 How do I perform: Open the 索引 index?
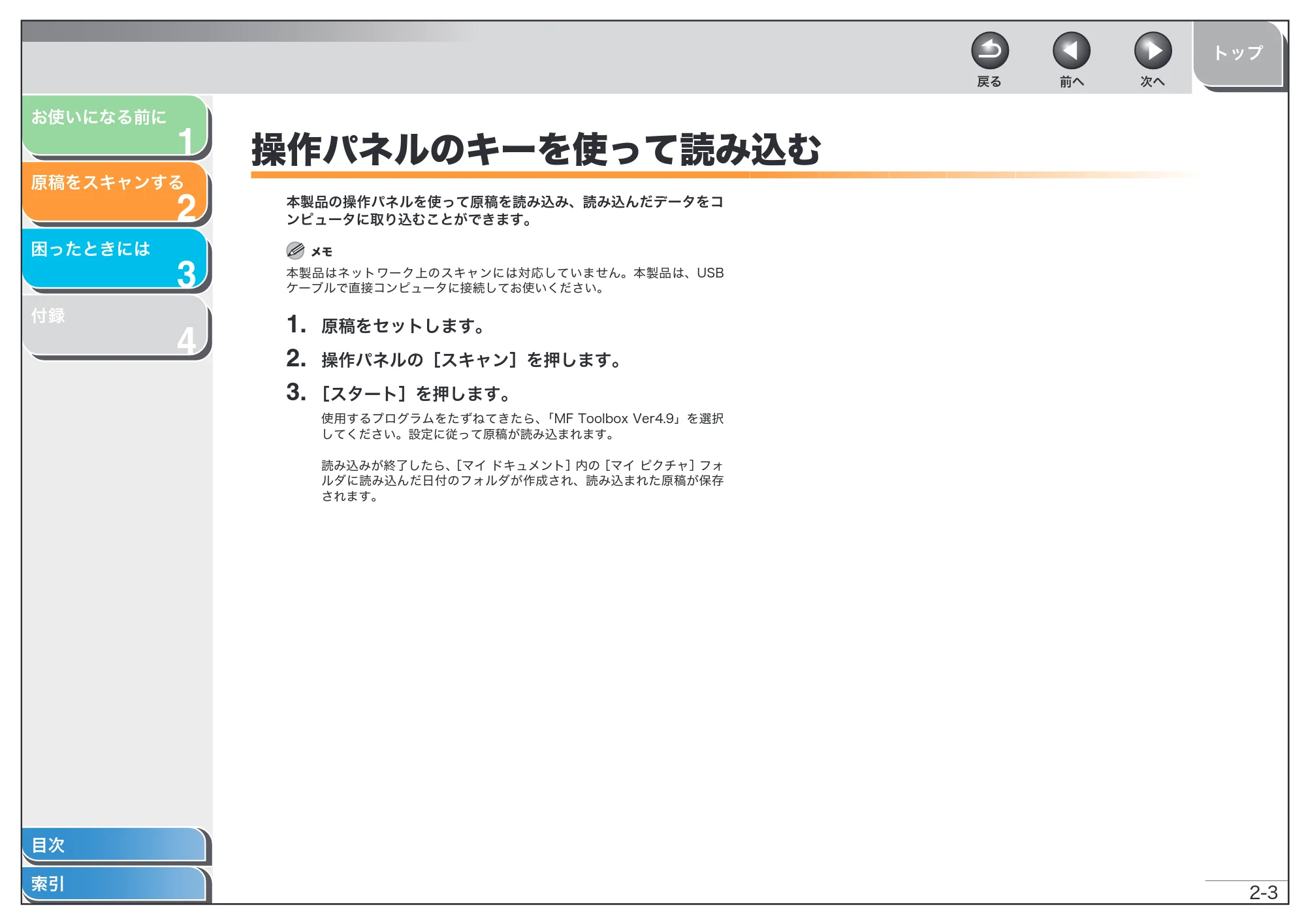tap(114, 884)
